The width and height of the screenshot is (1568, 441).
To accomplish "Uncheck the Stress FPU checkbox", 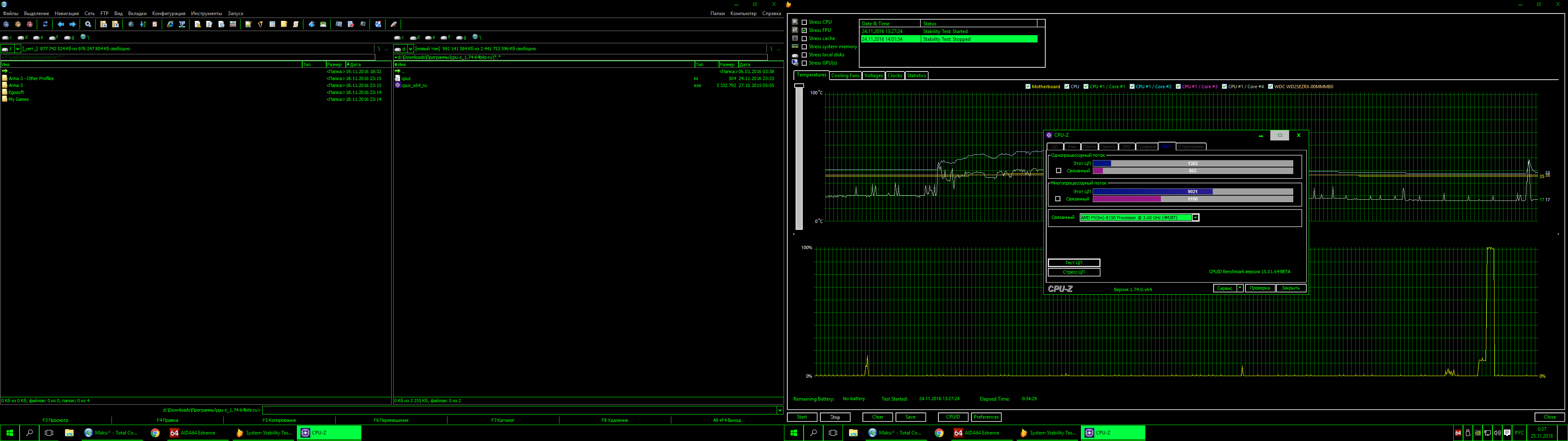I will point(804,30).
